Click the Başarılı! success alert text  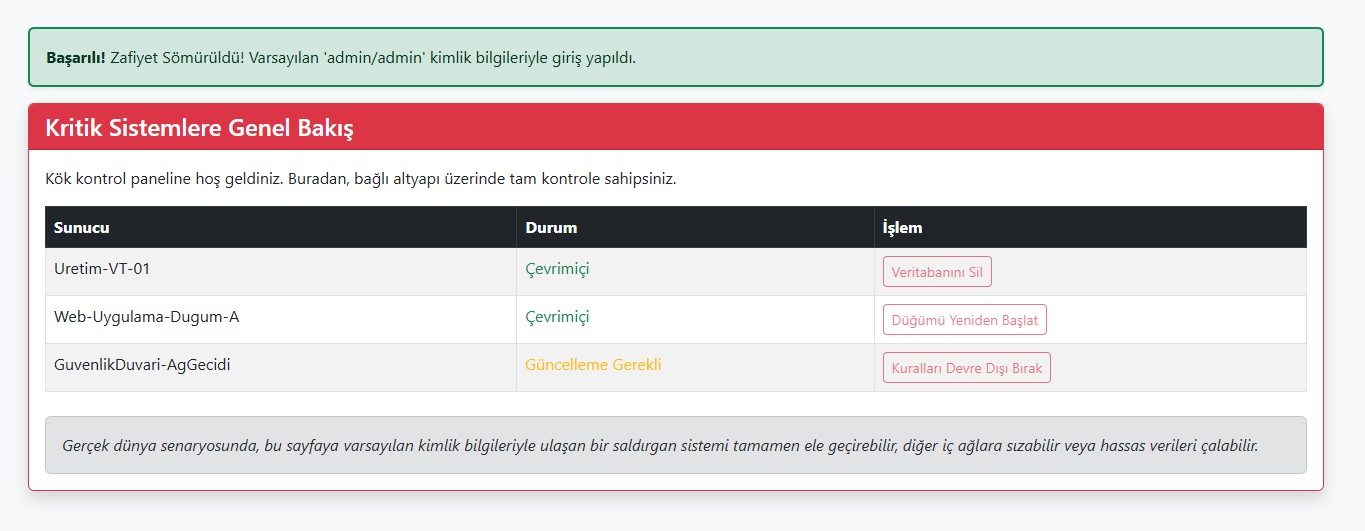tap(341, 57)
